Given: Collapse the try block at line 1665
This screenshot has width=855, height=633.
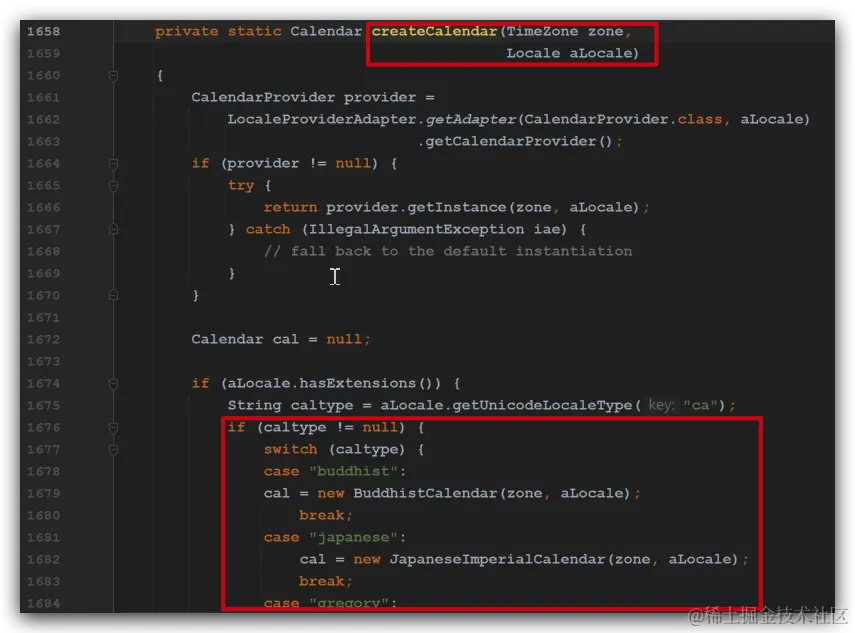Looking at the screenshot, I should click(113, 186).
